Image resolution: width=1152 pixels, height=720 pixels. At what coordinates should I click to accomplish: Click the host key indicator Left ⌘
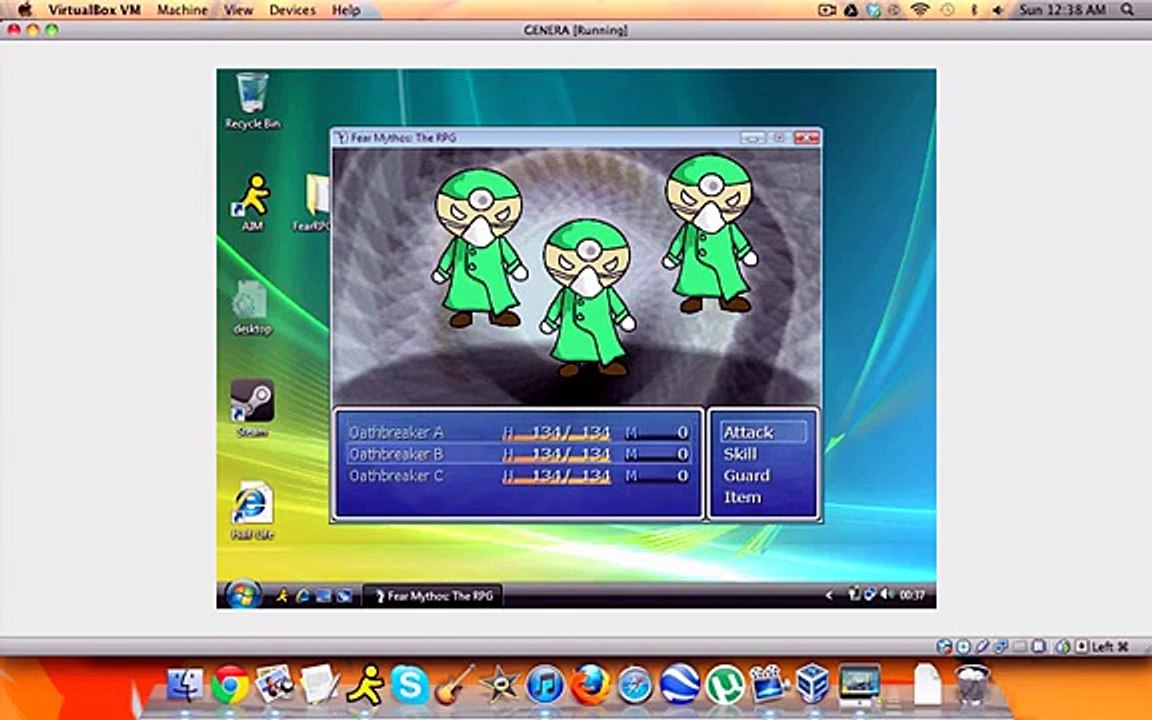tap(1110, 647)
